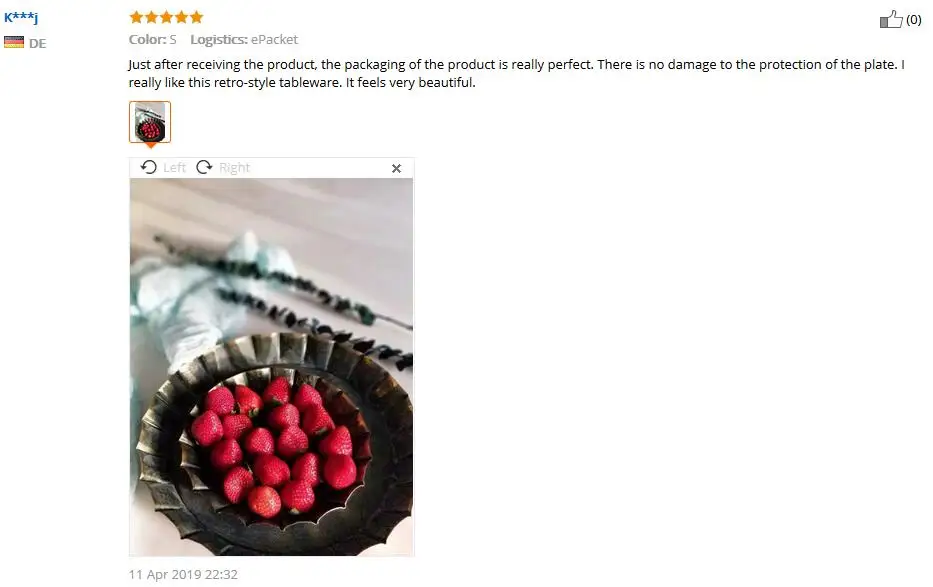Click the rotate left arrow icon
The height and width of the screenshot is (587, 933).
(149, 168)
